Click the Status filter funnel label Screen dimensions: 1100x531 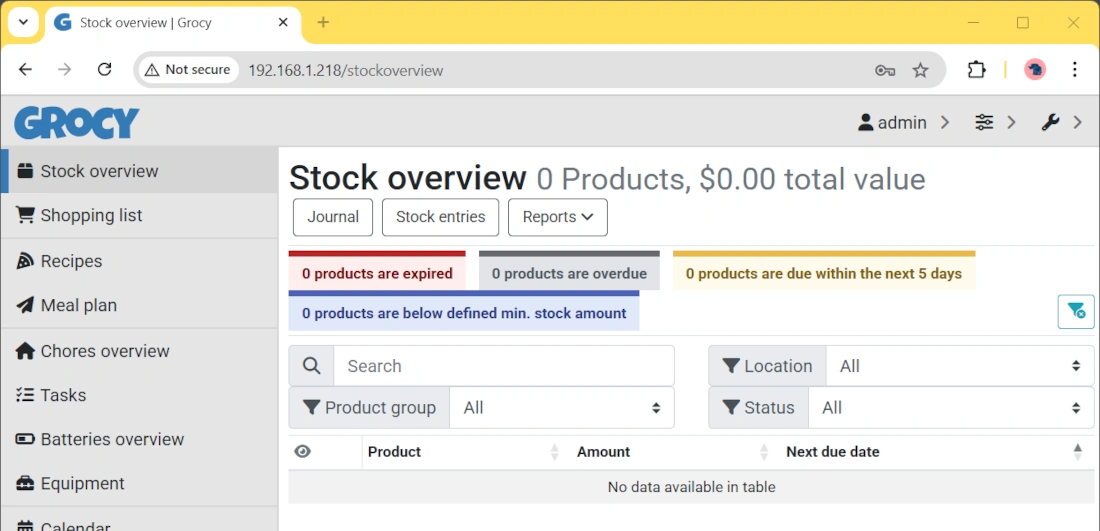[x=758, y=408]
